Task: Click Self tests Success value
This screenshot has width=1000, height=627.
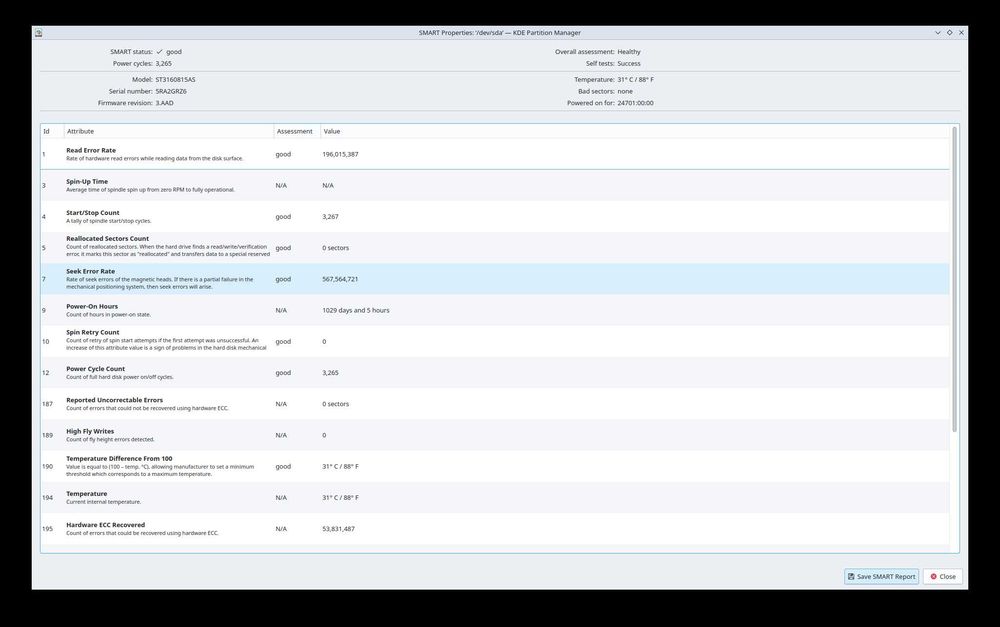Action: (x=629, y=63)
